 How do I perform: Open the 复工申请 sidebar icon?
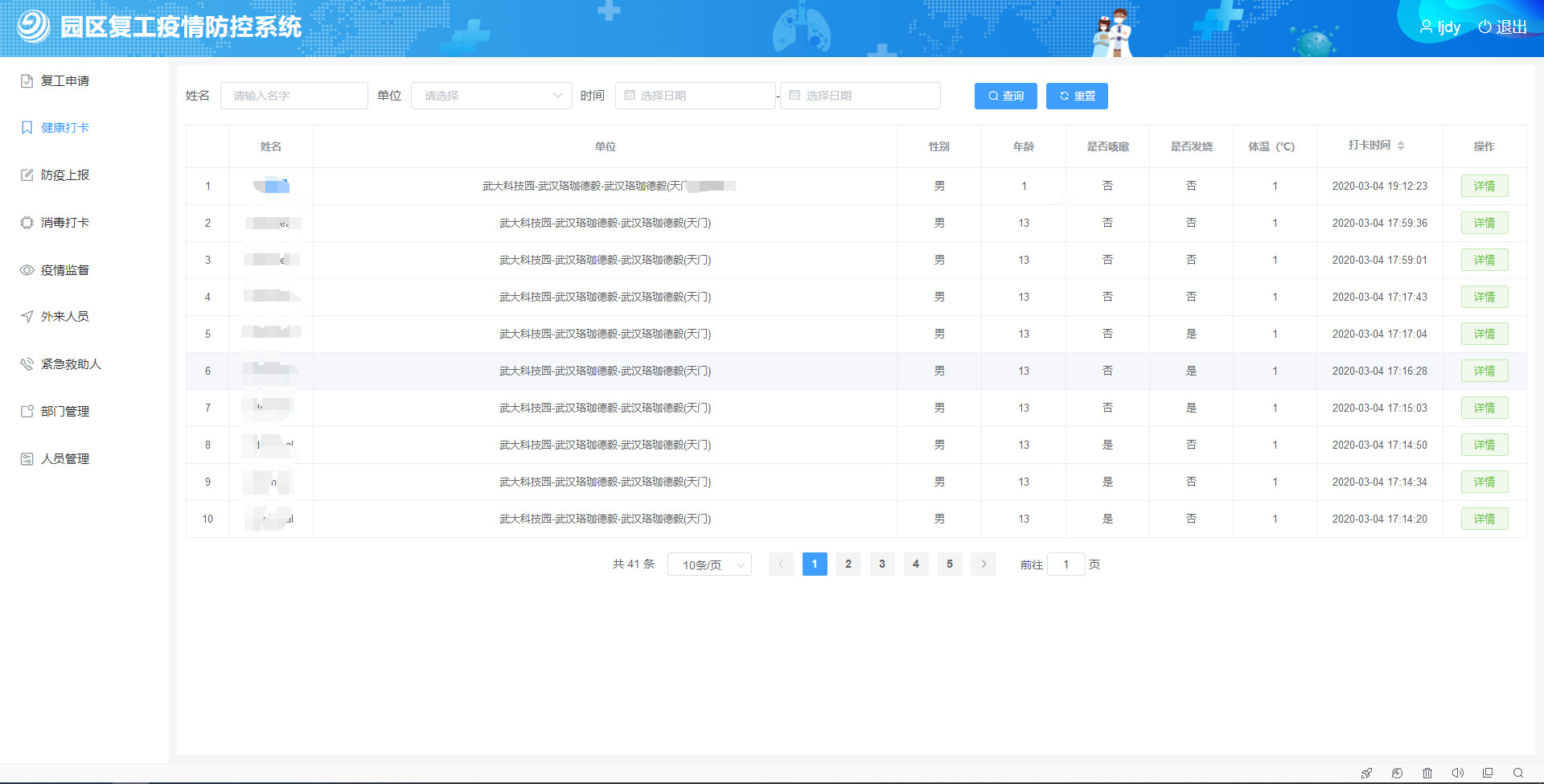(27, 80)
